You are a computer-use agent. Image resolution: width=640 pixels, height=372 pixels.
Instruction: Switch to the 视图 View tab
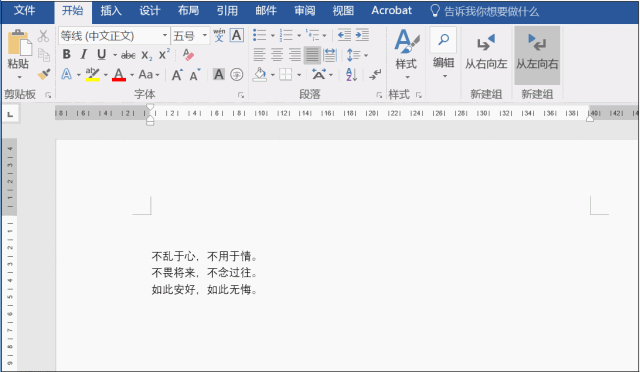(x=343, y=11)
